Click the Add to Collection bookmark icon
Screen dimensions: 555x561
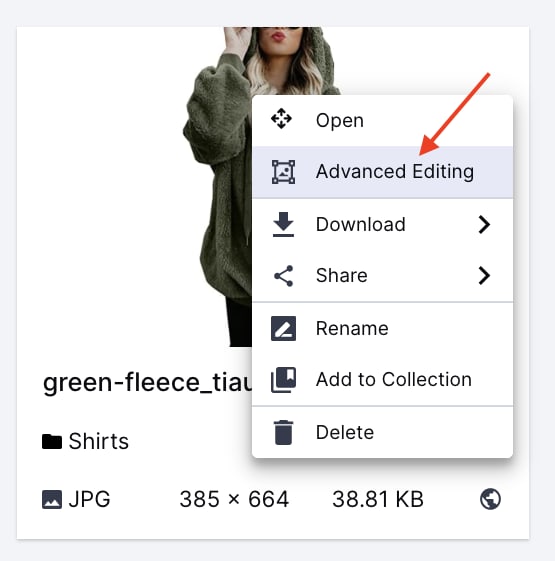[x=283, y=380]
